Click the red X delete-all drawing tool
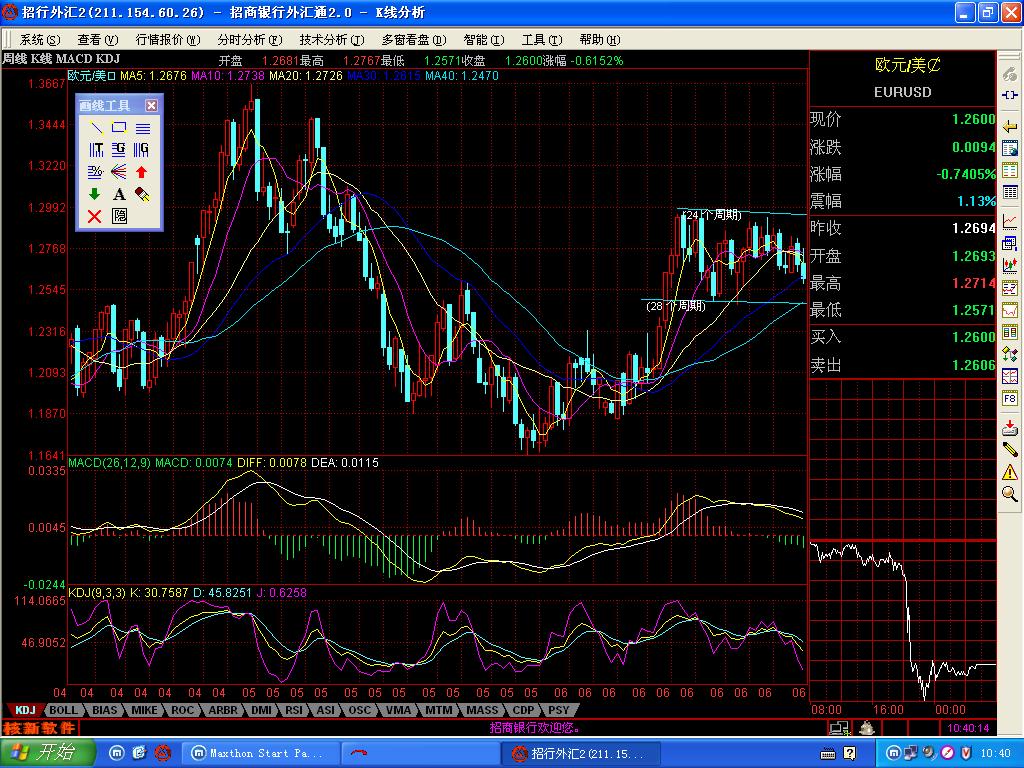 pos(95,216)
